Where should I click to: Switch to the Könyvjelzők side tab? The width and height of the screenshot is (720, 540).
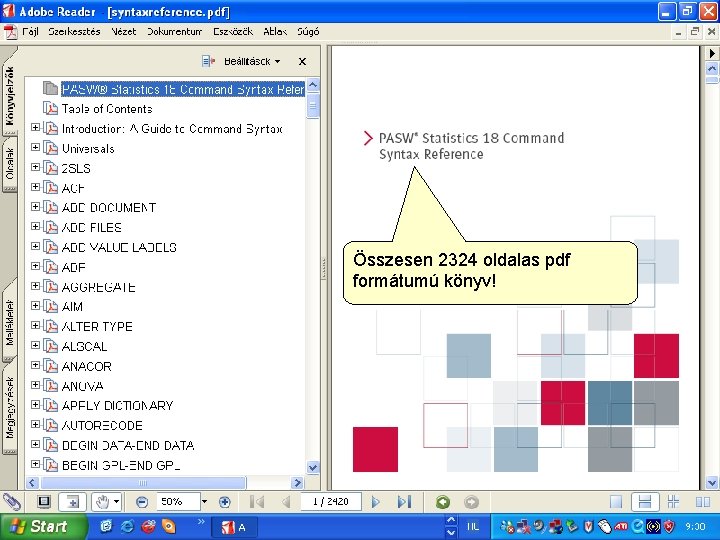pos(10,96)
